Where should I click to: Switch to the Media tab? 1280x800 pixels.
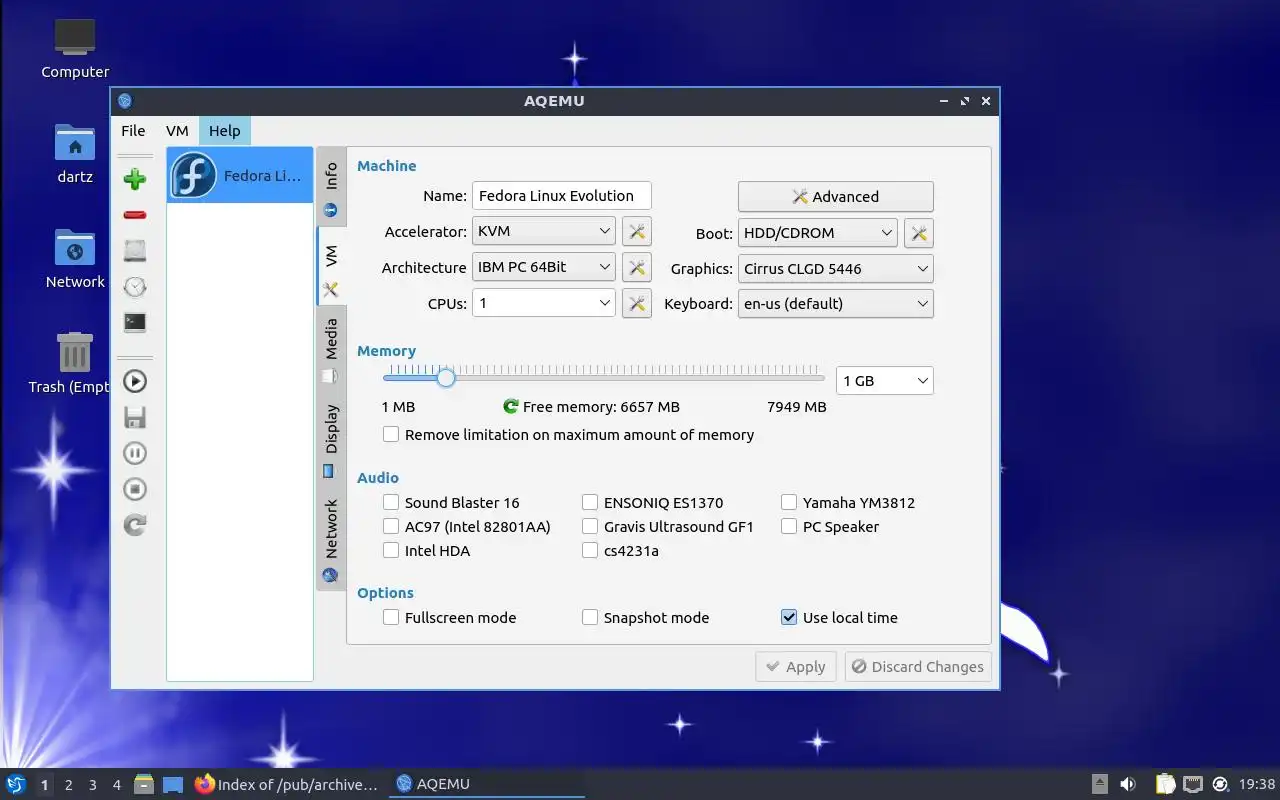(x=331, y=349)
